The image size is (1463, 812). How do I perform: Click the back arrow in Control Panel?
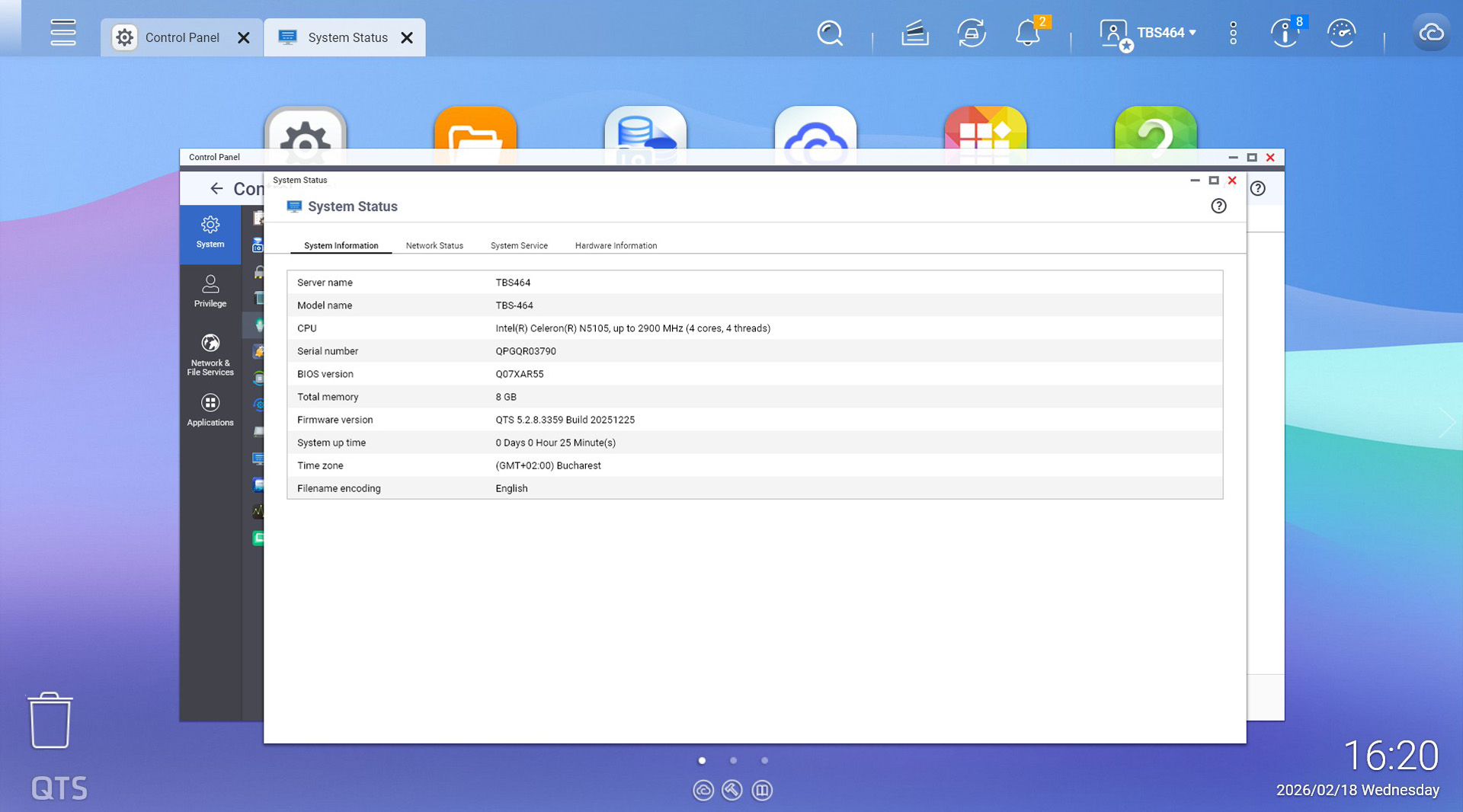point(216,188)
